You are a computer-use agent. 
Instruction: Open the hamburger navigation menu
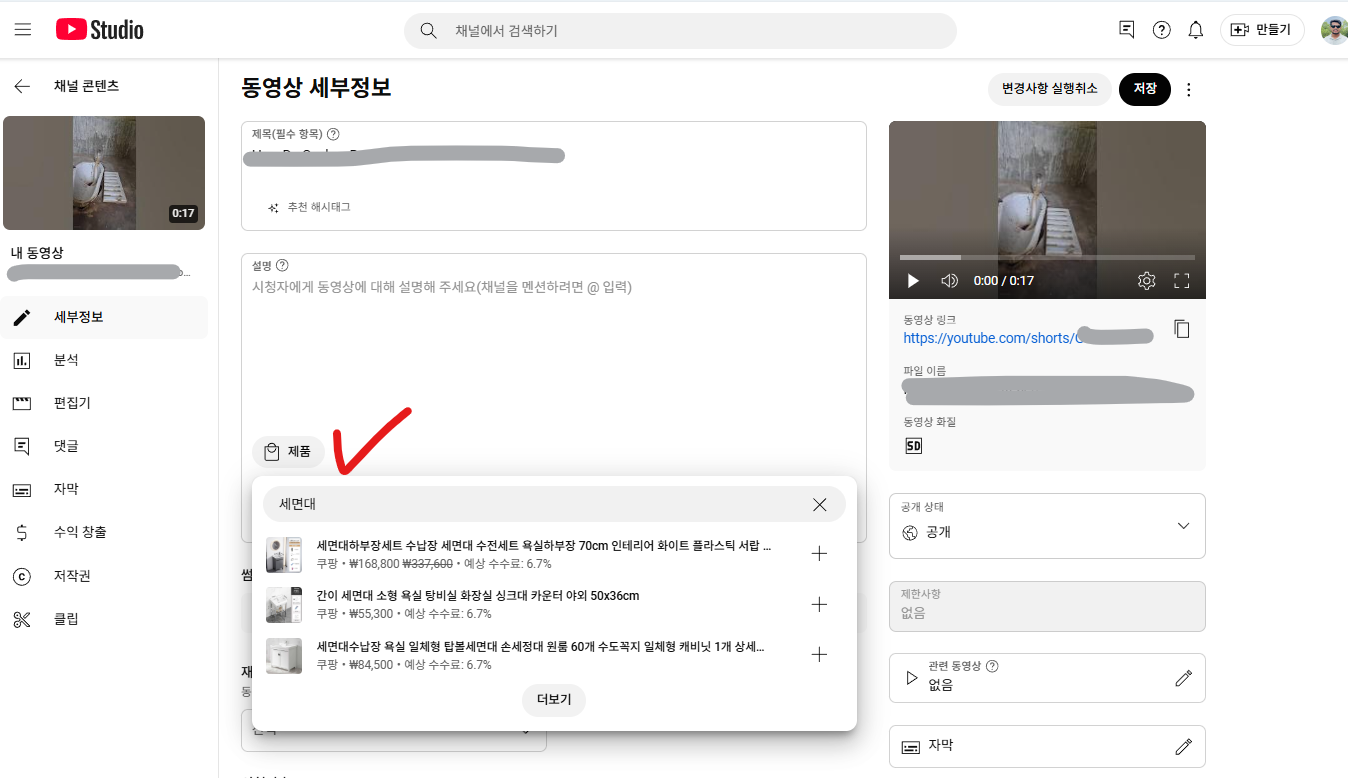[x=23, y=30]
